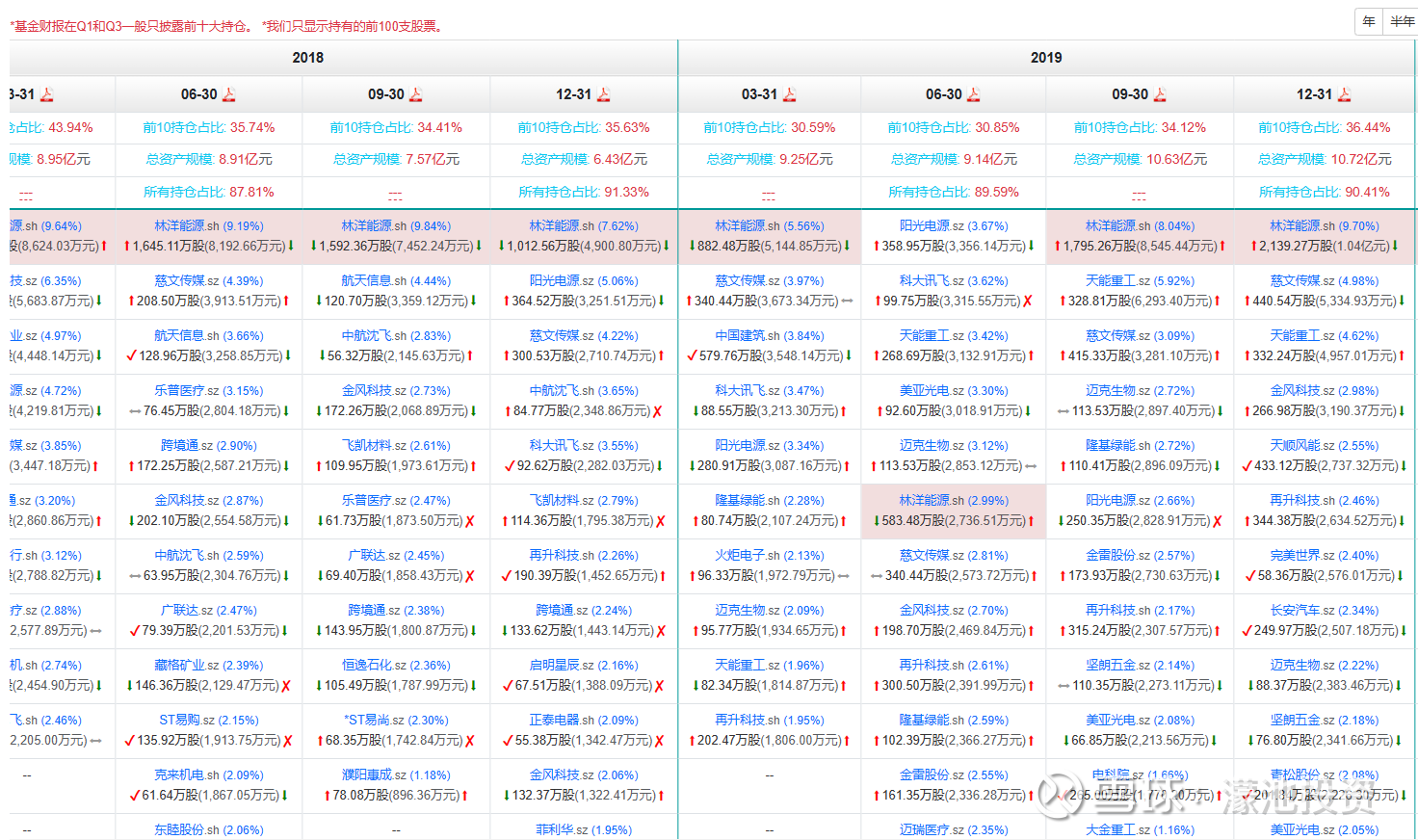Viewport: 1418px width, 840px height.
Task: Open the 天能重工.sz (5.92%) stock link
Action: [x=1140, y=281]
